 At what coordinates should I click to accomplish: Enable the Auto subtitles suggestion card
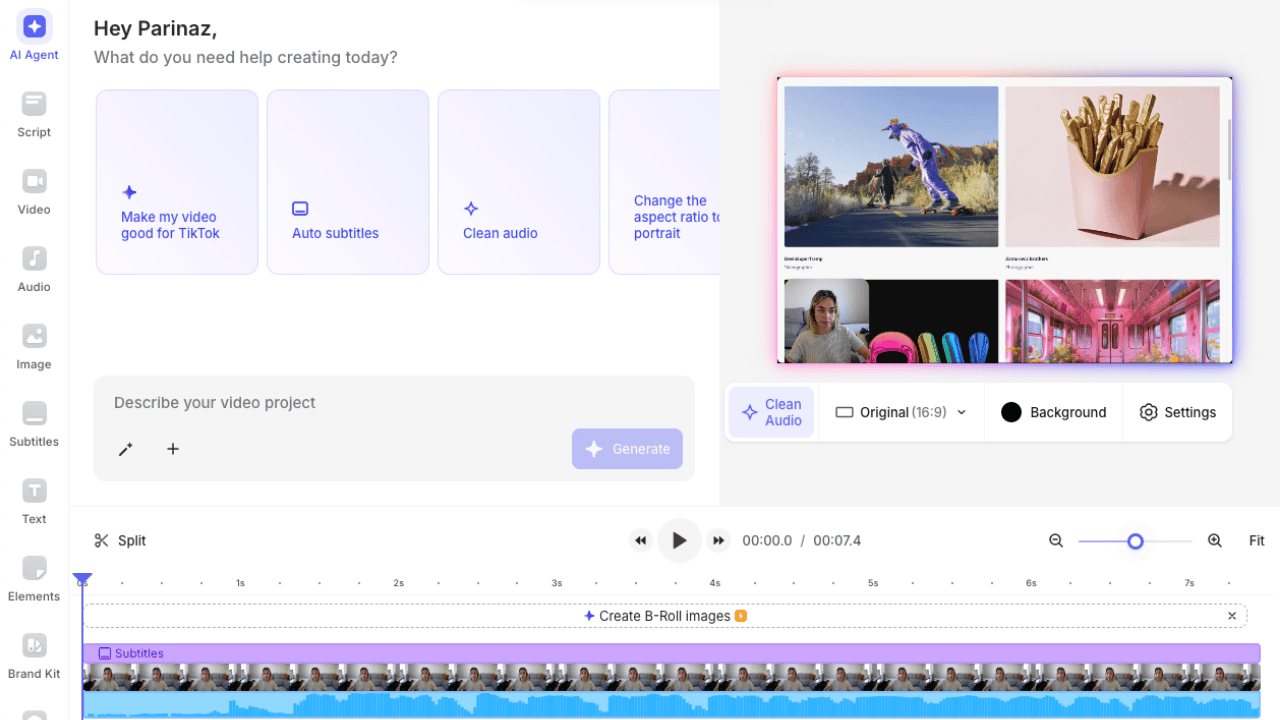(x=347, y=181)
